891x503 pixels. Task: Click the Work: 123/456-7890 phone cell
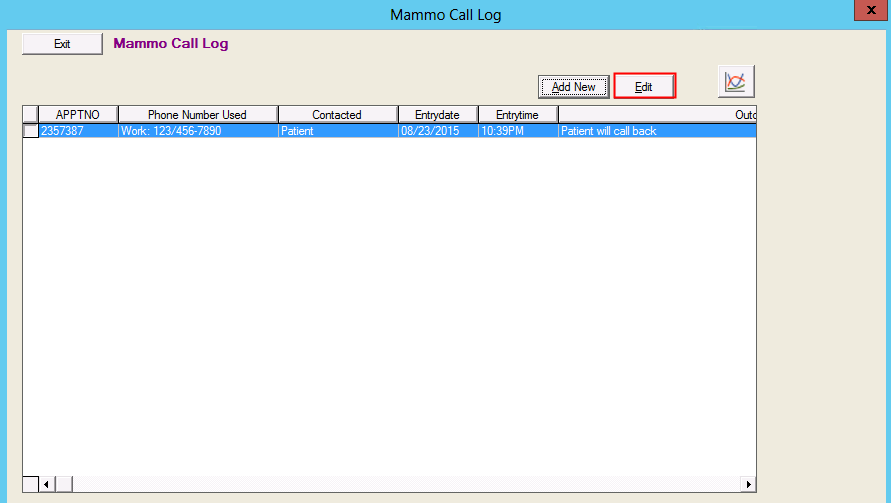197,131
